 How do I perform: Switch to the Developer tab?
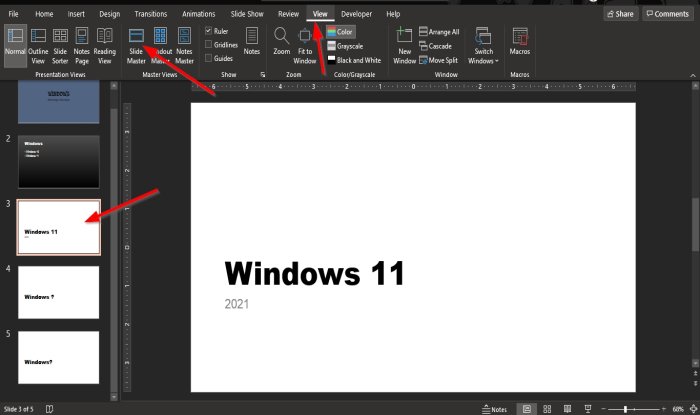pos(356,14)
